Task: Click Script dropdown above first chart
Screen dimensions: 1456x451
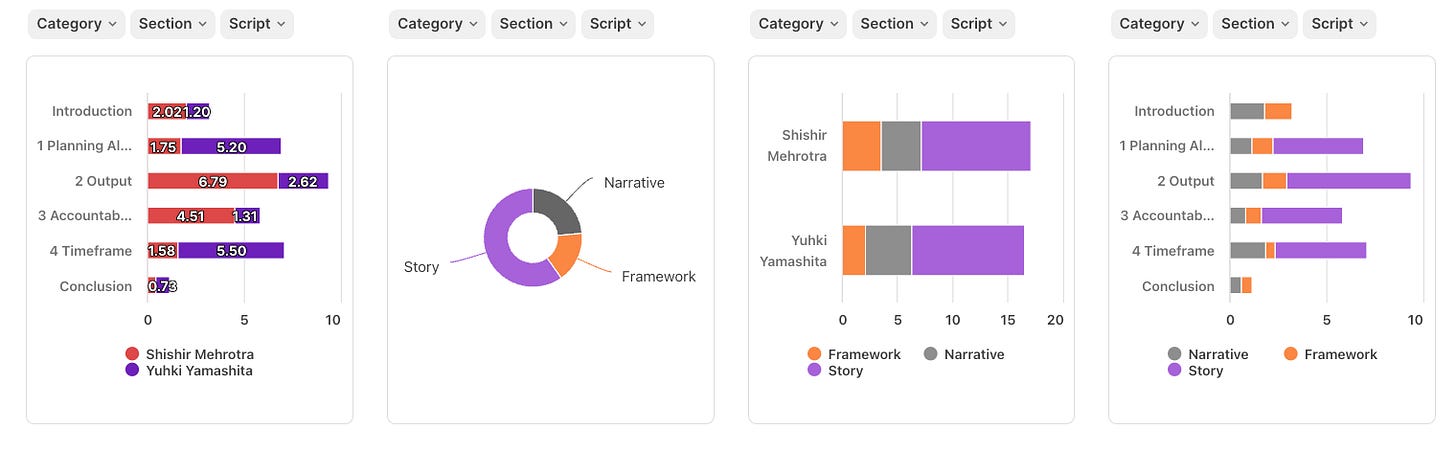Action: [256, 24]
